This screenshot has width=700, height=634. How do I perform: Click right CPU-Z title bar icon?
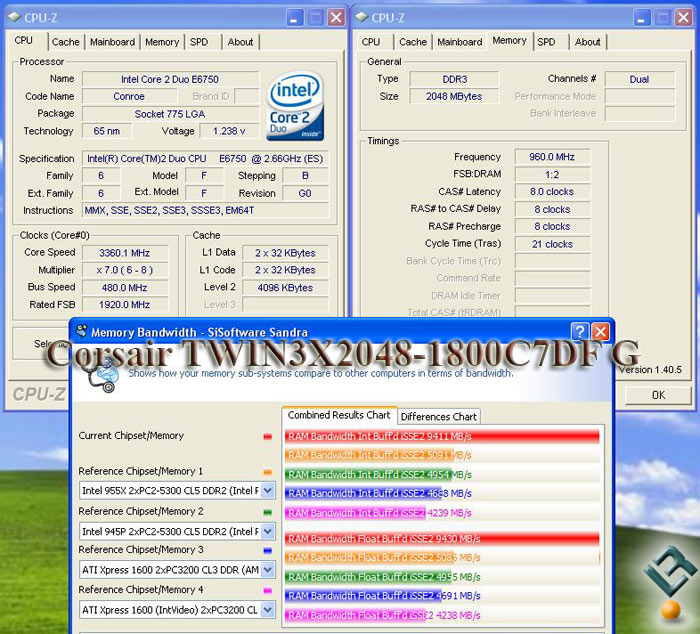coord(362,17)
